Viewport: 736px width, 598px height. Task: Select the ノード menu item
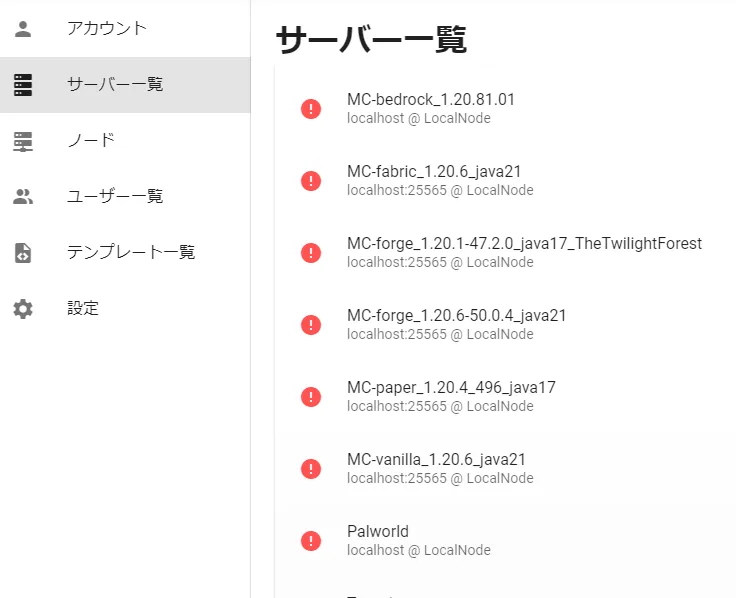(x=91, y=140)
